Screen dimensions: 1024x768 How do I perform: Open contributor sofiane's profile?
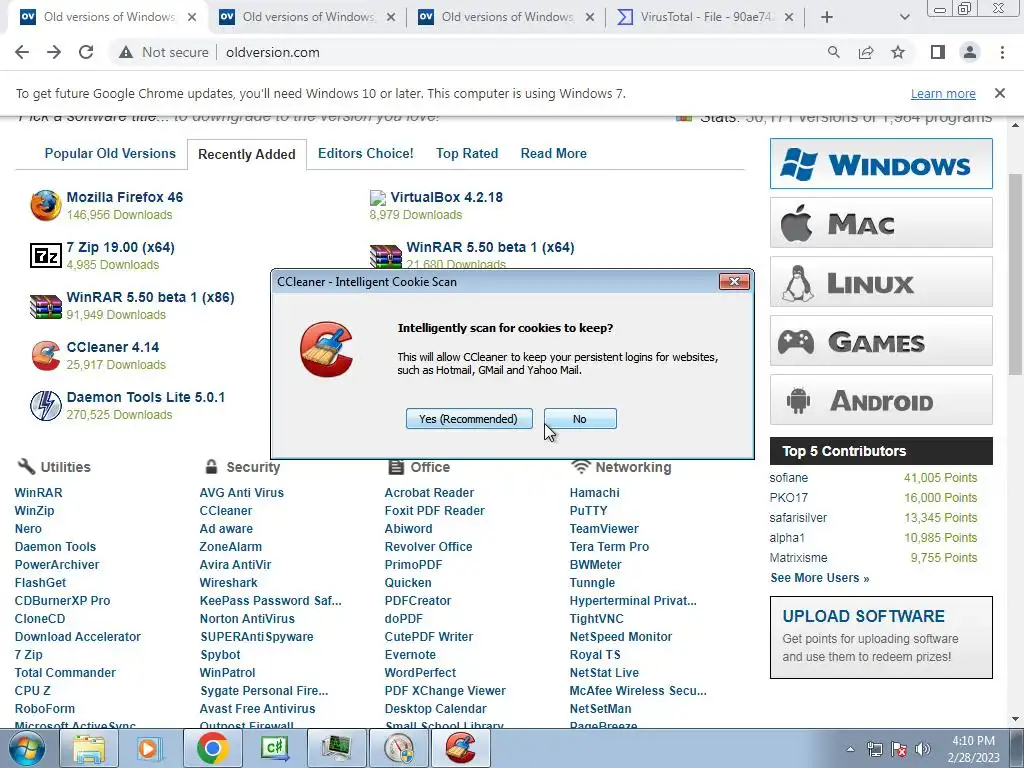click(x=788, y=478)
